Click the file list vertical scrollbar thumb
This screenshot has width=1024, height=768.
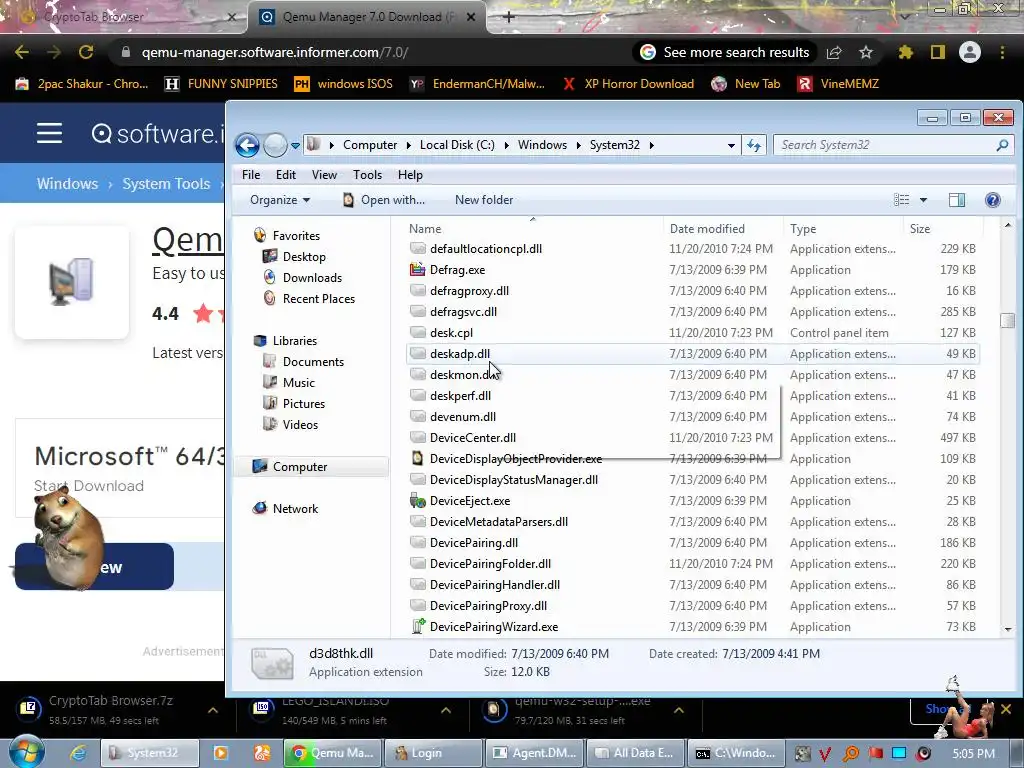pyautogui.click(x=1008, y=321)
